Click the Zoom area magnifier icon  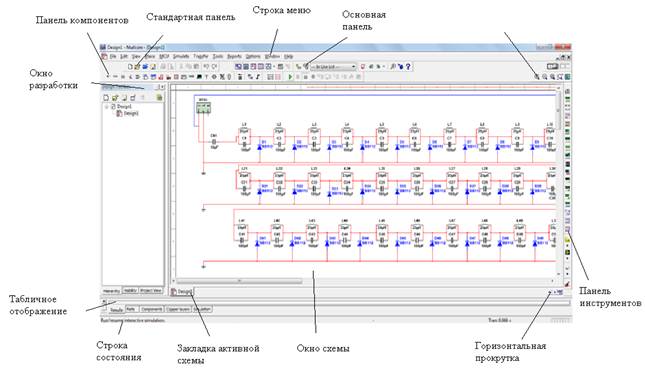coord(552,77)
